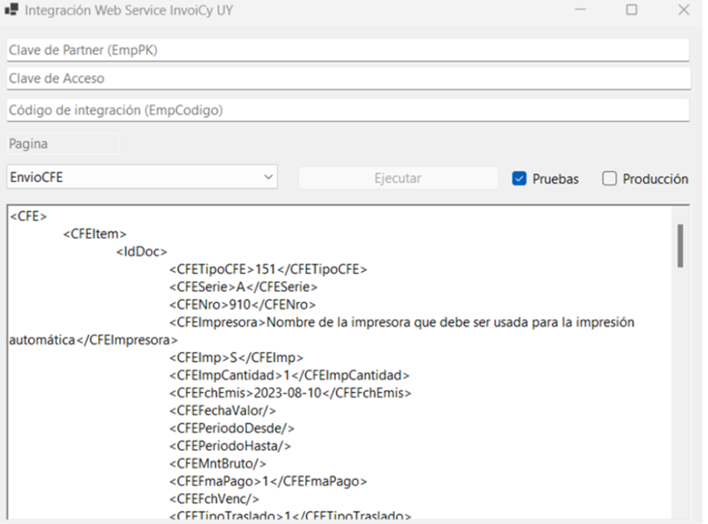Click the CFEFchEmis 2023-08-10 line

tap(290, 393)
